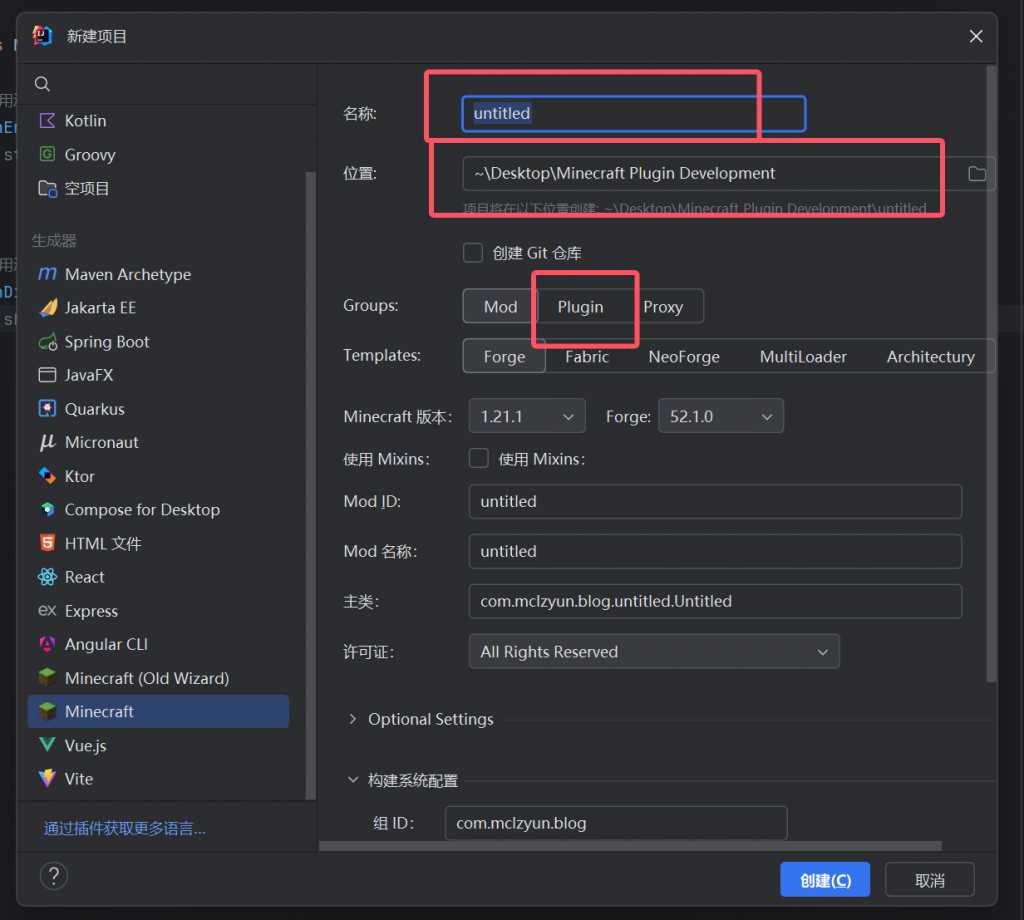The image size is (1024, 920).
Task: Open the 许可证 All Rights Reserved dropdown
Action: point(654,652)
